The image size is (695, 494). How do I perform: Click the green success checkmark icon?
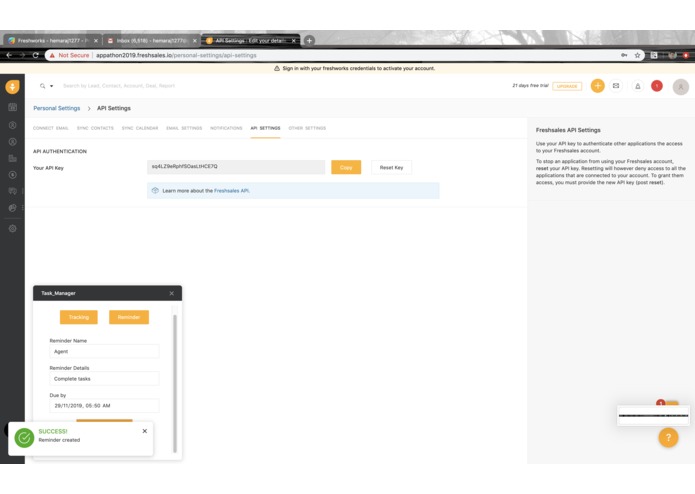(24, 438)
